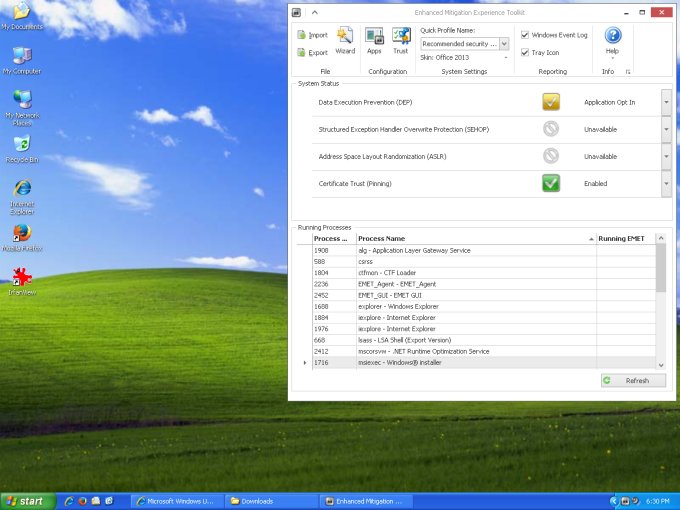Select the csrss process row
This screenshot has width=680, height=510.
(x=484, y=262)
